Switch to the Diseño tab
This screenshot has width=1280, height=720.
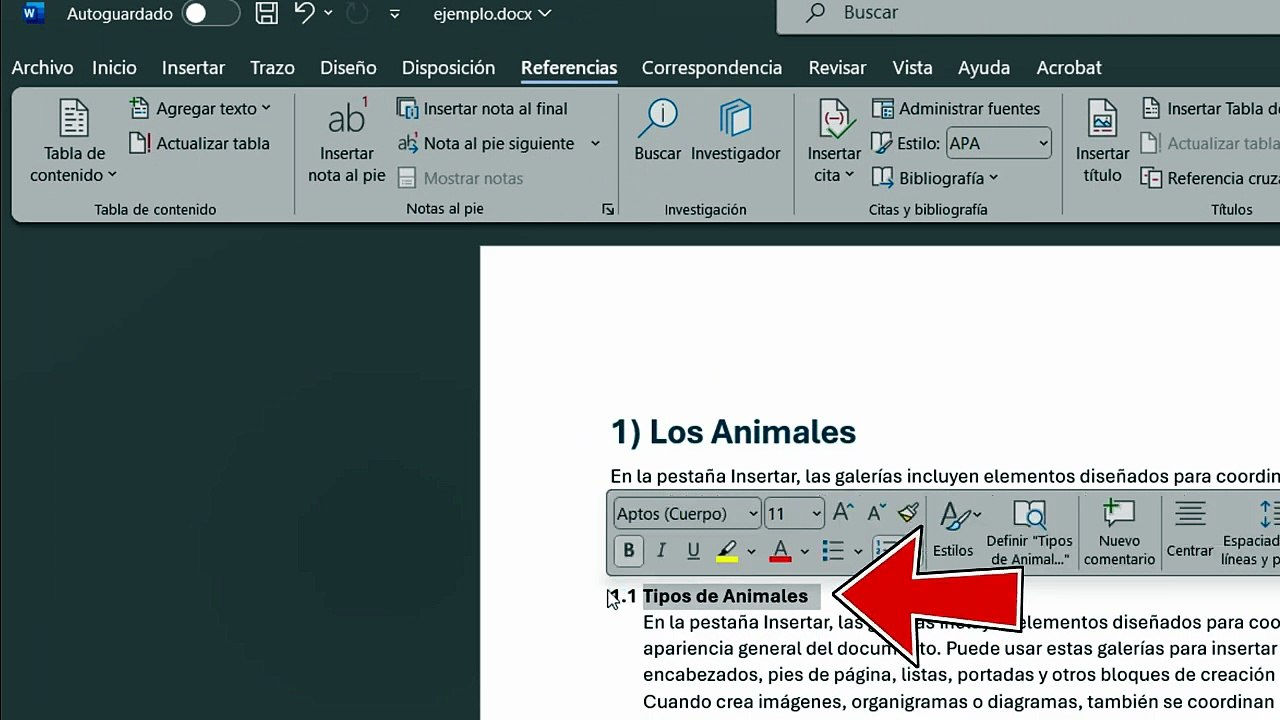coord(348,68)
